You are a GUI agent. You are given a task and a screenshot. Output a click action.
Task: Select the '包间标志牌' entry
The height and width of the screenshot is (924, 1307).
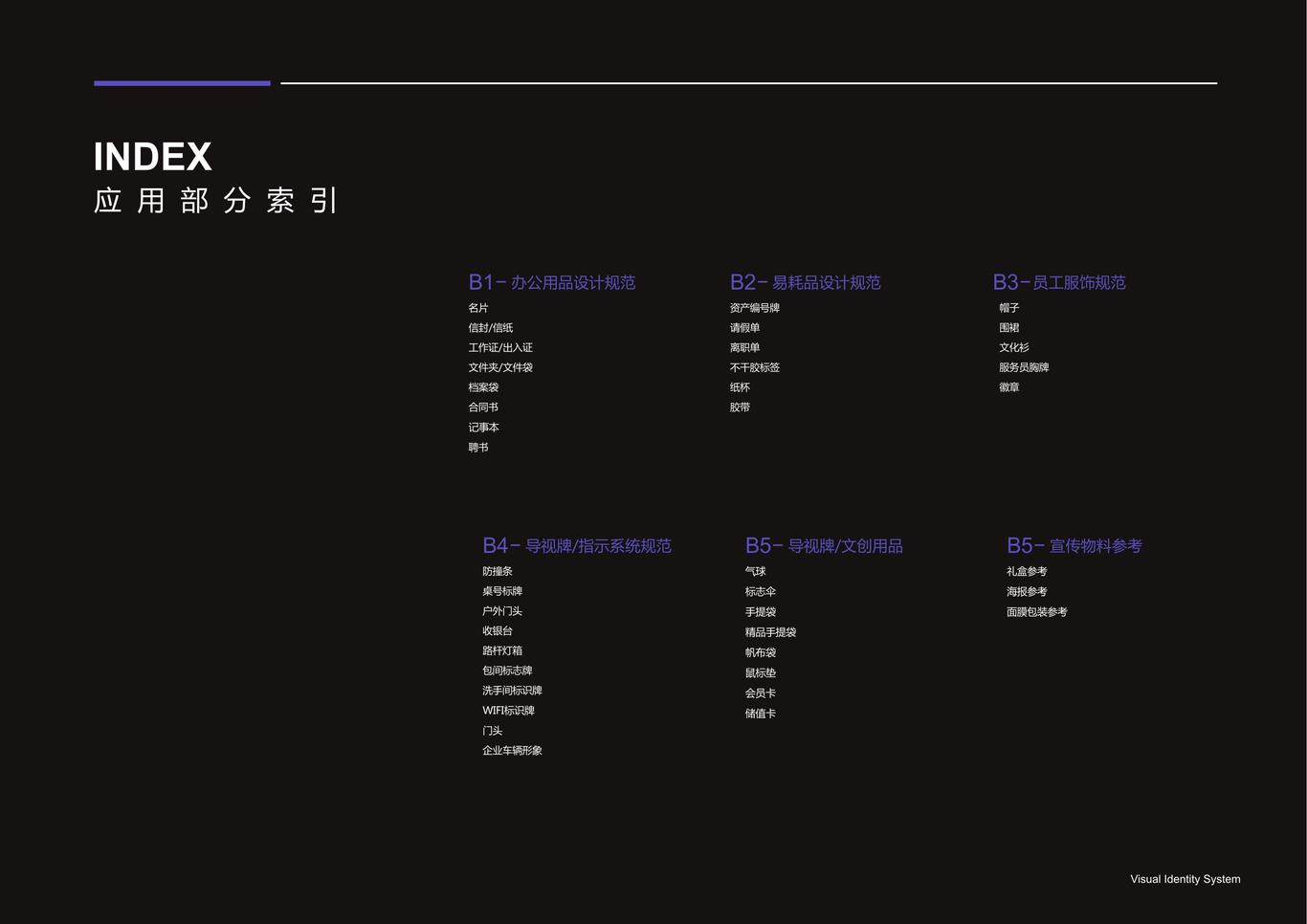[507, 671]
